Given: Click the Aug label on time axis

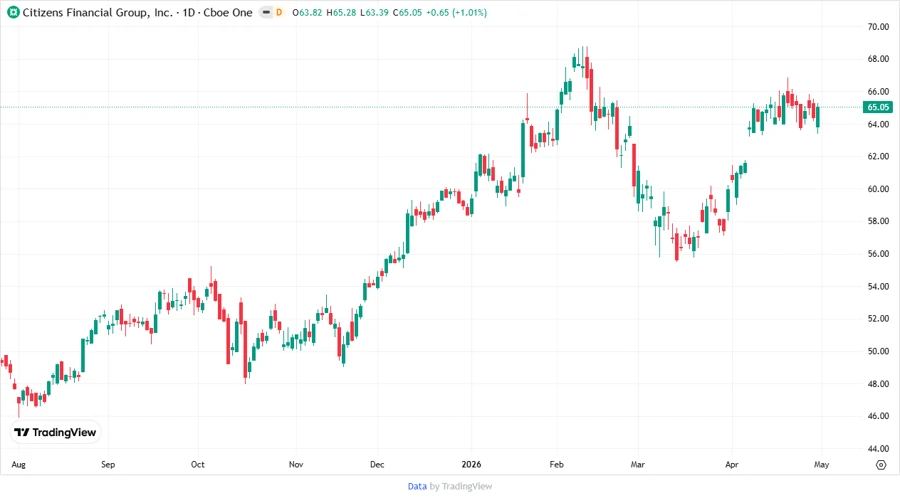Looking at the screenshot, I should click(x=18, y=465).
